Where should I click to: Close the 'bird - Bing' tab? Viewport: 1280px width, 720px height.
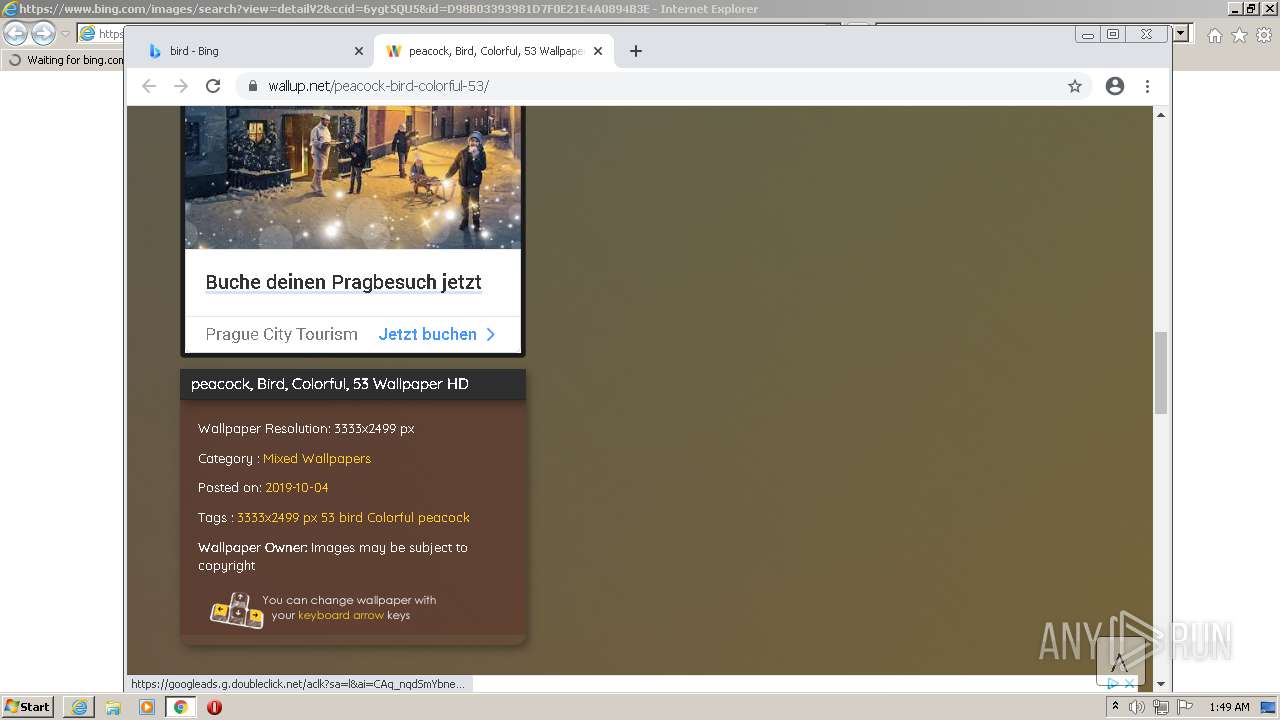click(x=359, y=51)
